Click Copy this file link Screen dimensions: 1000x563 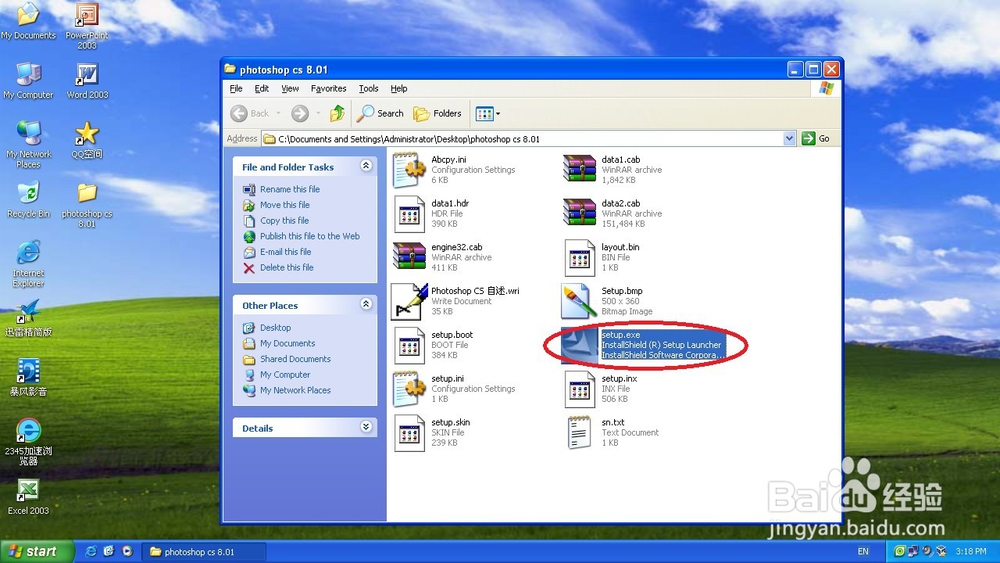pos(284,221)
